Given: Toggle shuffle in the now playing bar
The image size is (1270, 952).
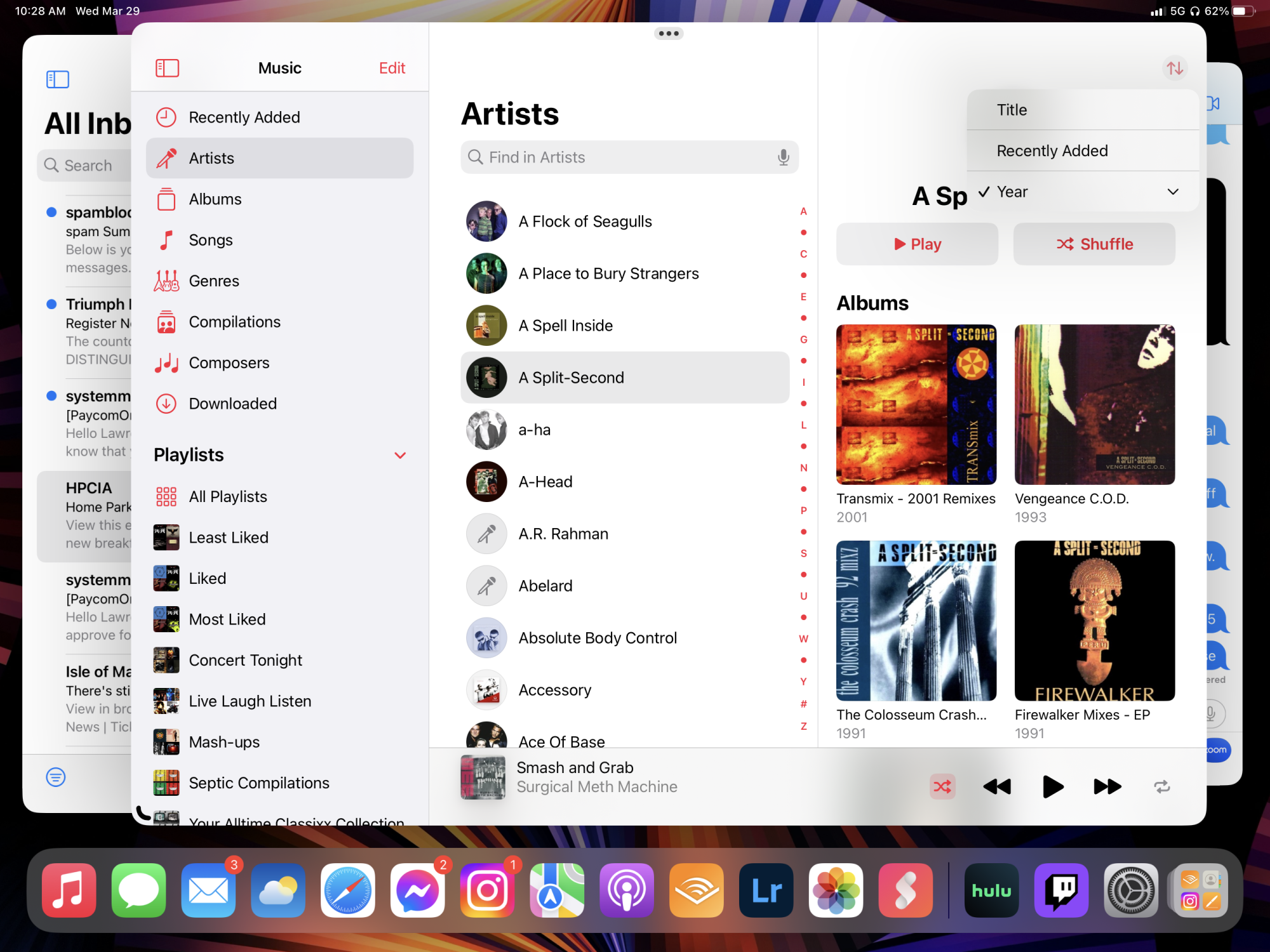Looking at the screenshot, I should [942, 787].
